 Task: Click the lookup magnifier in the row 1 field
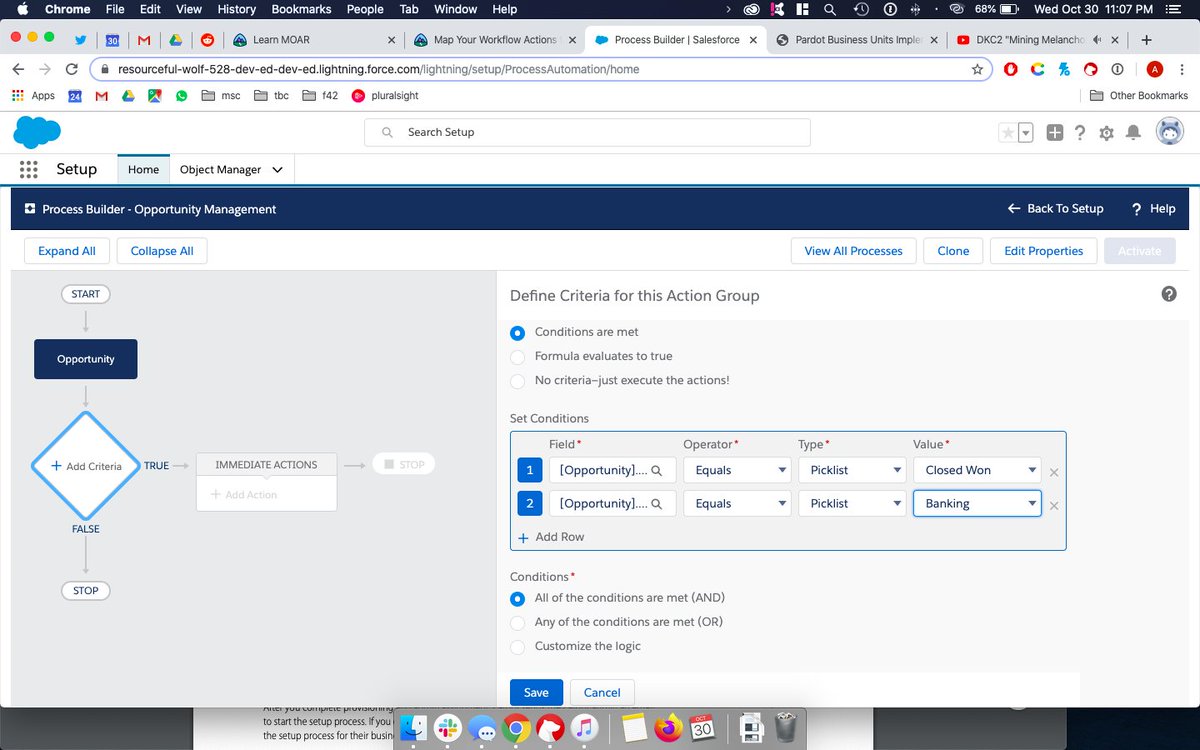coord(657,470)
